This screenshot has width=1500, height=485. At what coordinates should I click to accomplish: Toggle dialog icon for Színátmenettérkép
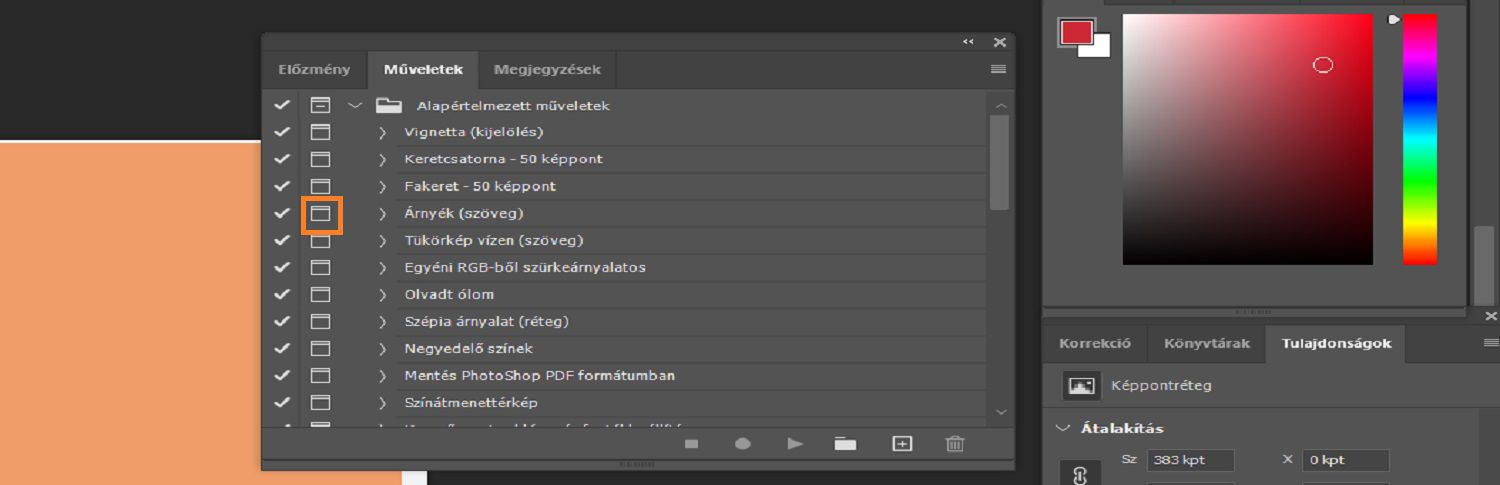click(320, 402)
